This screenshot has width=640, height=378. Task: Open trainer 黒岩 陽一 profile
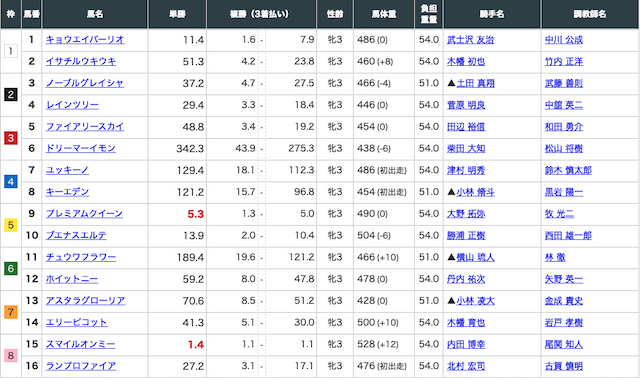click(564, 192)
